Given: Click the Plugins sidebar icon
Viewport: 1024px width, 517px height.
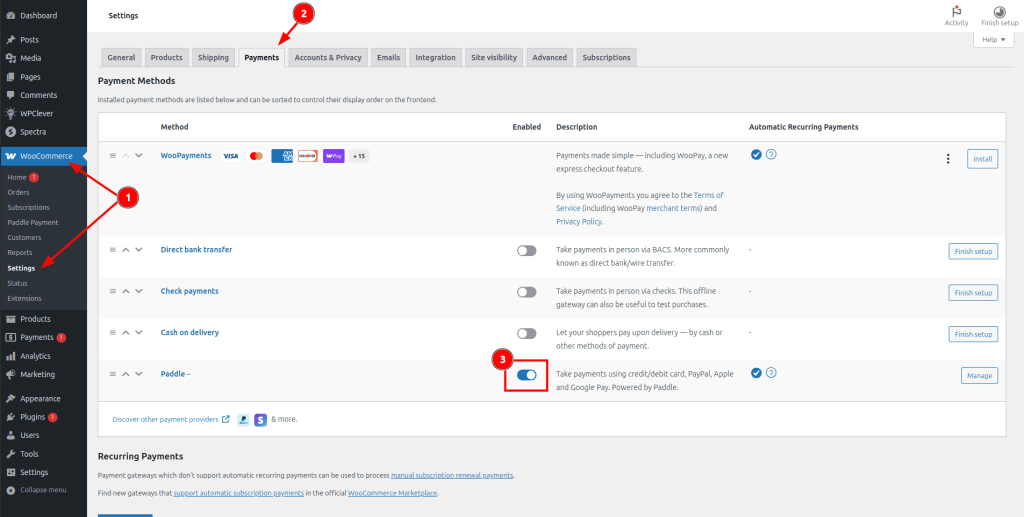Looking at the screenshot, I should coord(10,417).
